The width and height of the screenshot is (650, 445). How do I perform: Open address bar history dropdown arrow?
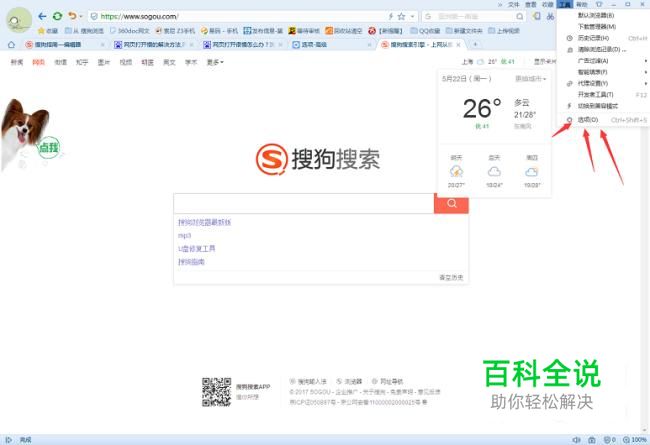412,17
